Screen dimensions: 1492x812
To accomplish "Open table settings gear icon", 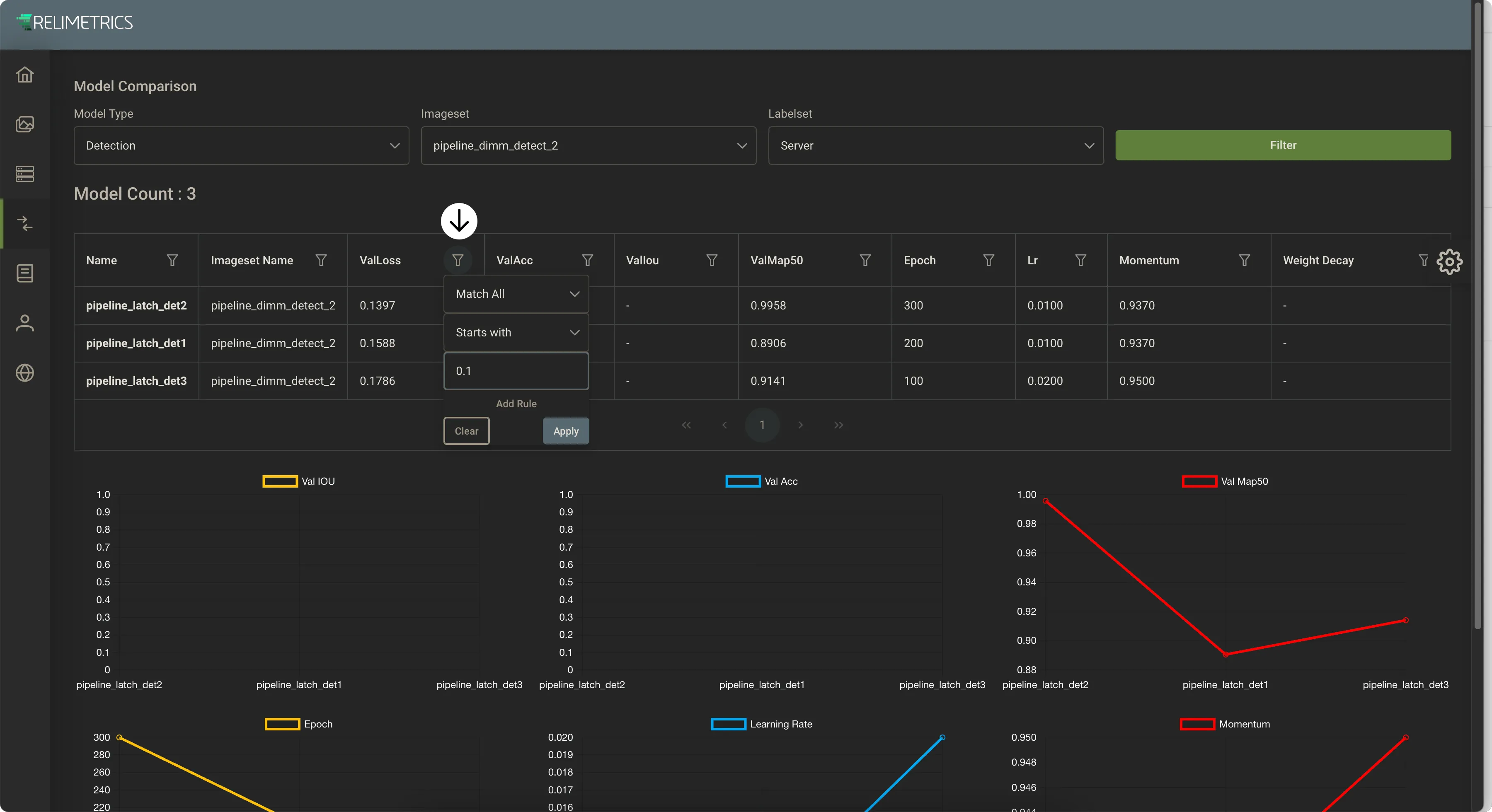I will [x=1449, y=262].
